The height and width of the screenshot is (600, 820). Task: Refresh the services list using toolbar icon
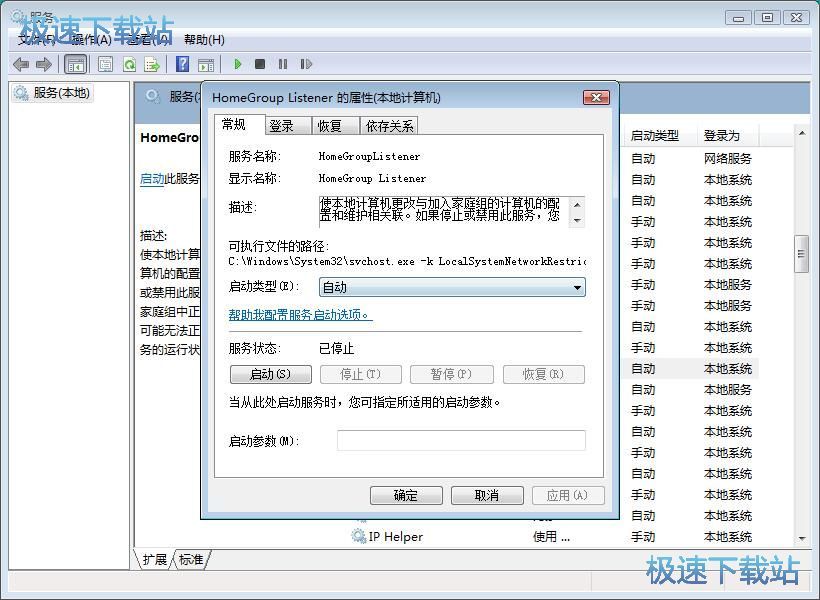(129, 64)
